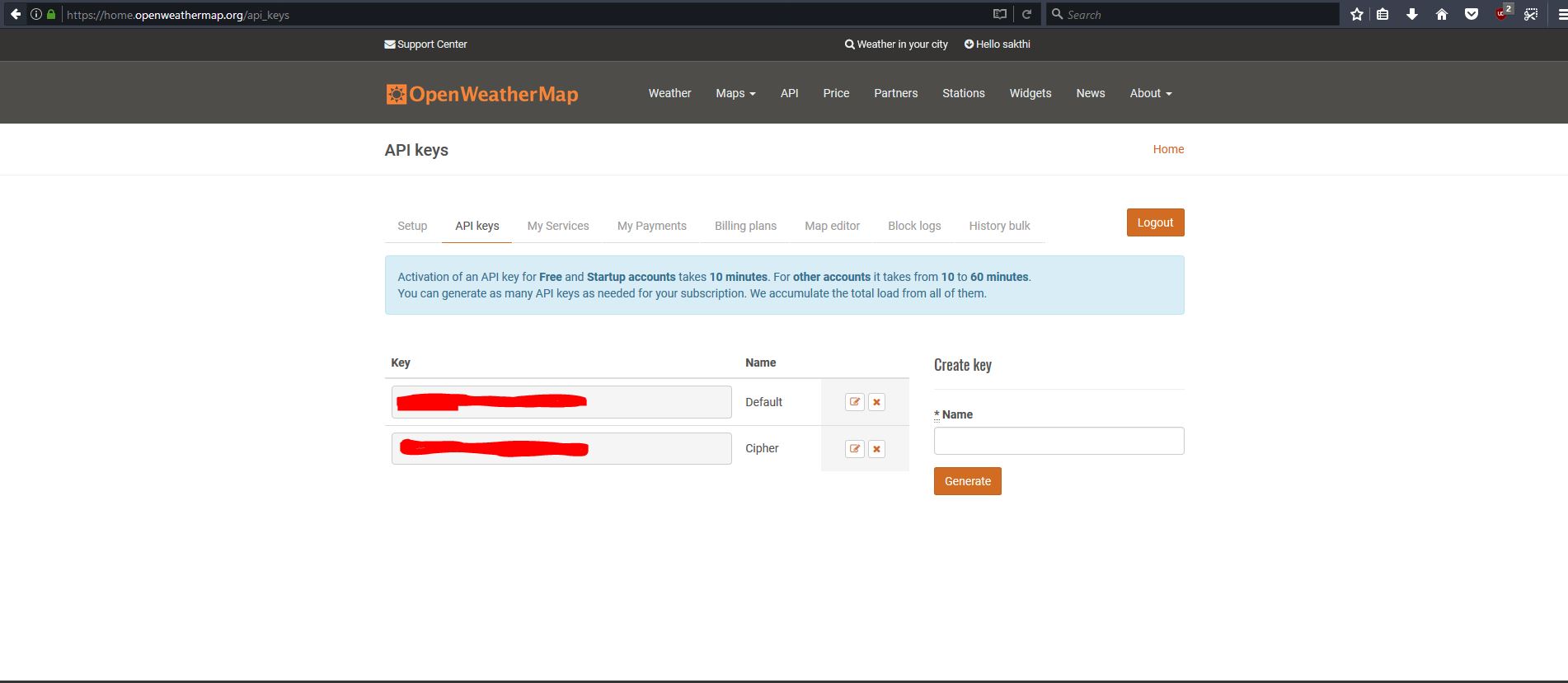Click the Cipher key value field
This screenshot has height=683, width=1568.
[x=561, y=449]
